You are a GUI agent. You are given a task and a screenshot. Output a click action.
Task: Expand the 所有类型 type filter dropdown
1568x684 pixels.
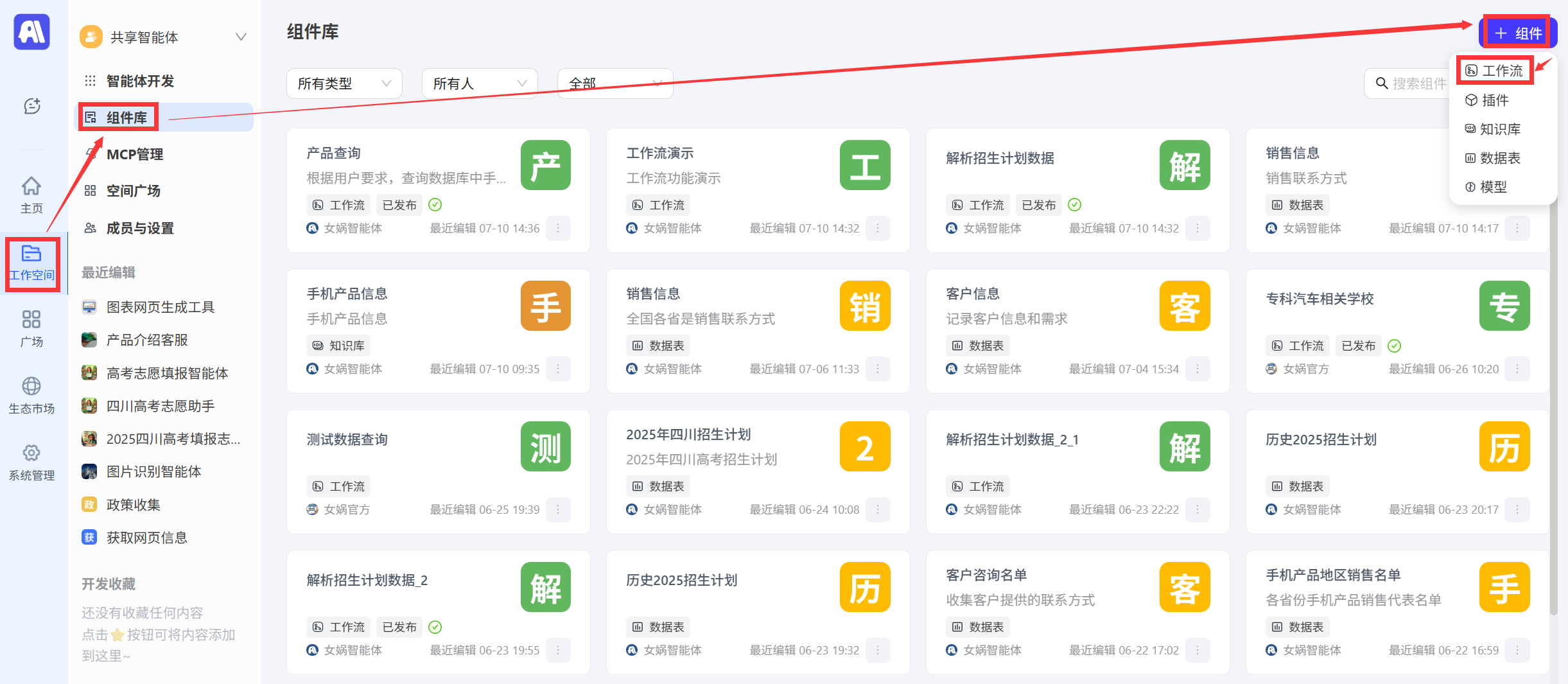coord(344,83)
